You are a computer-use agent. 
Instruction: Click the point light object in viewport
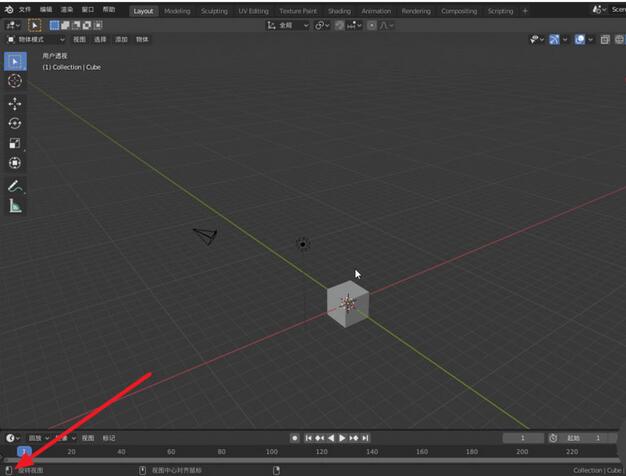(x=303, y=244)
